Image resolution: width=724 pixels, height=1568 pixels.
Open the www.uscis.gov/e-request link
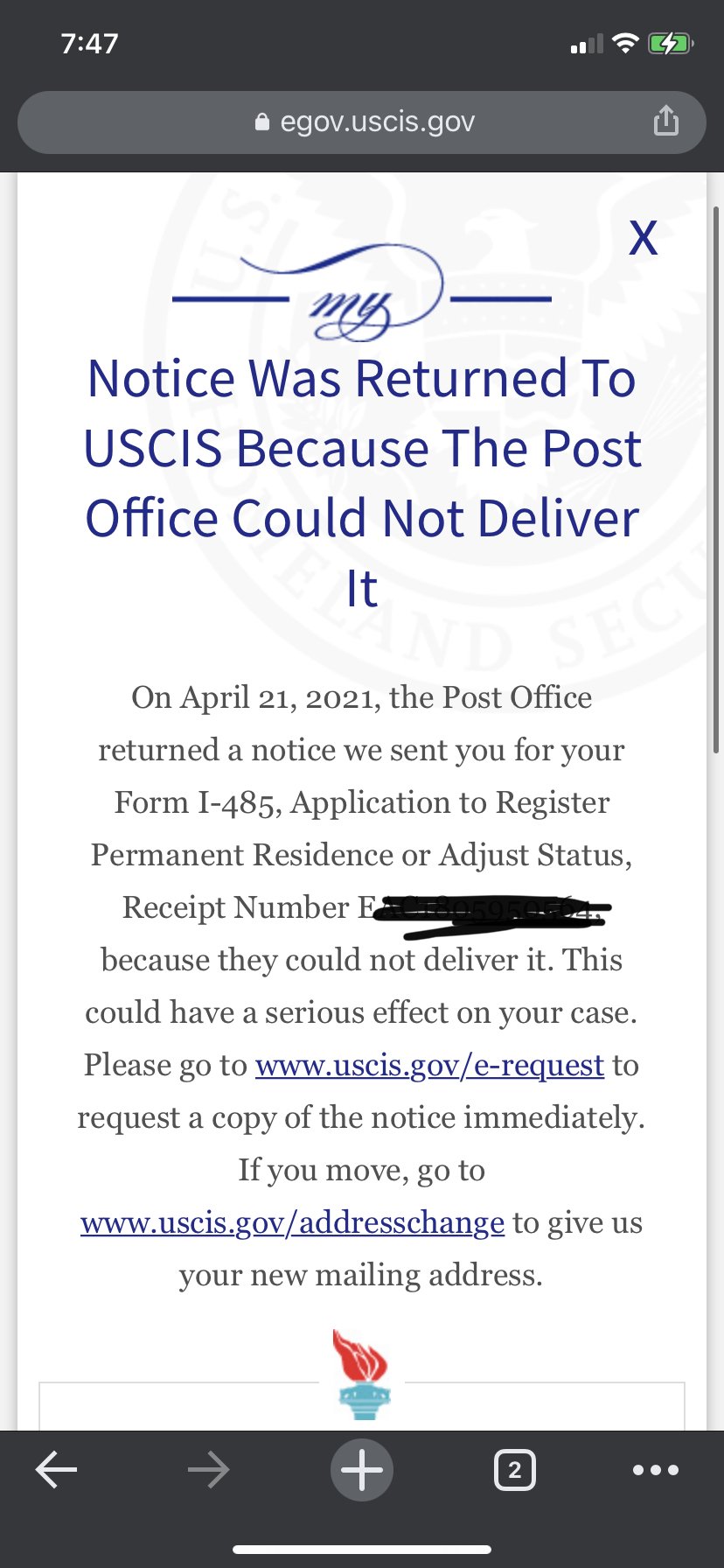click(x=429, y=1065)
